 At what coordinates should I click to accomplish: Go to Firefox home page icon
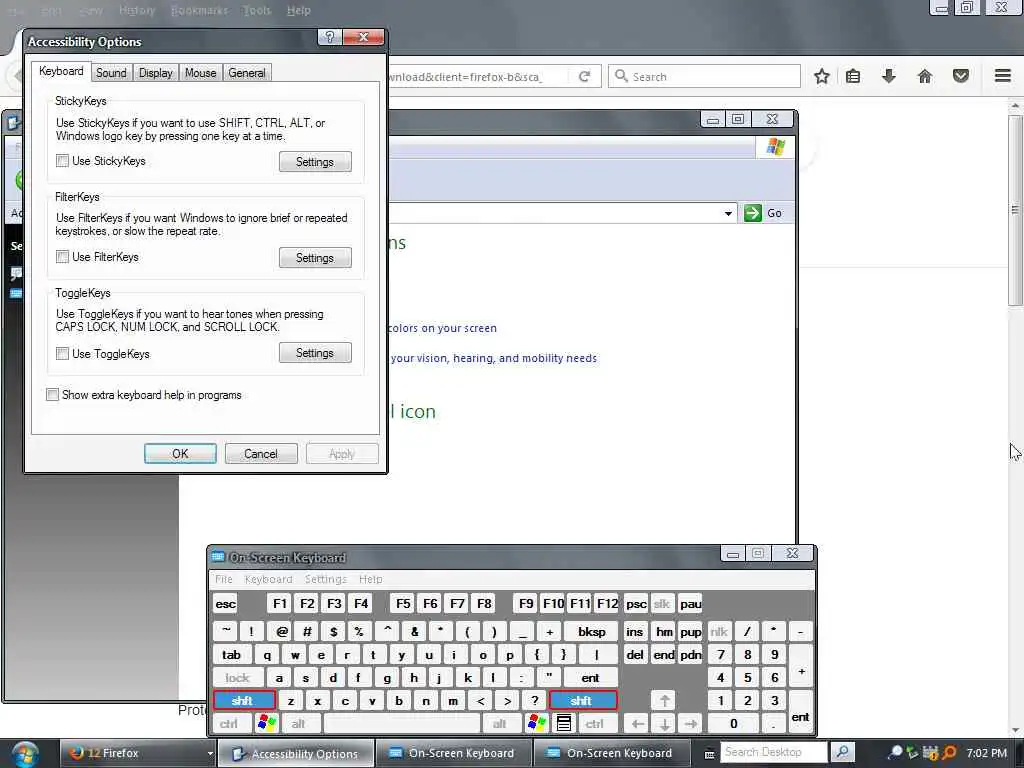tap(925, 76)
